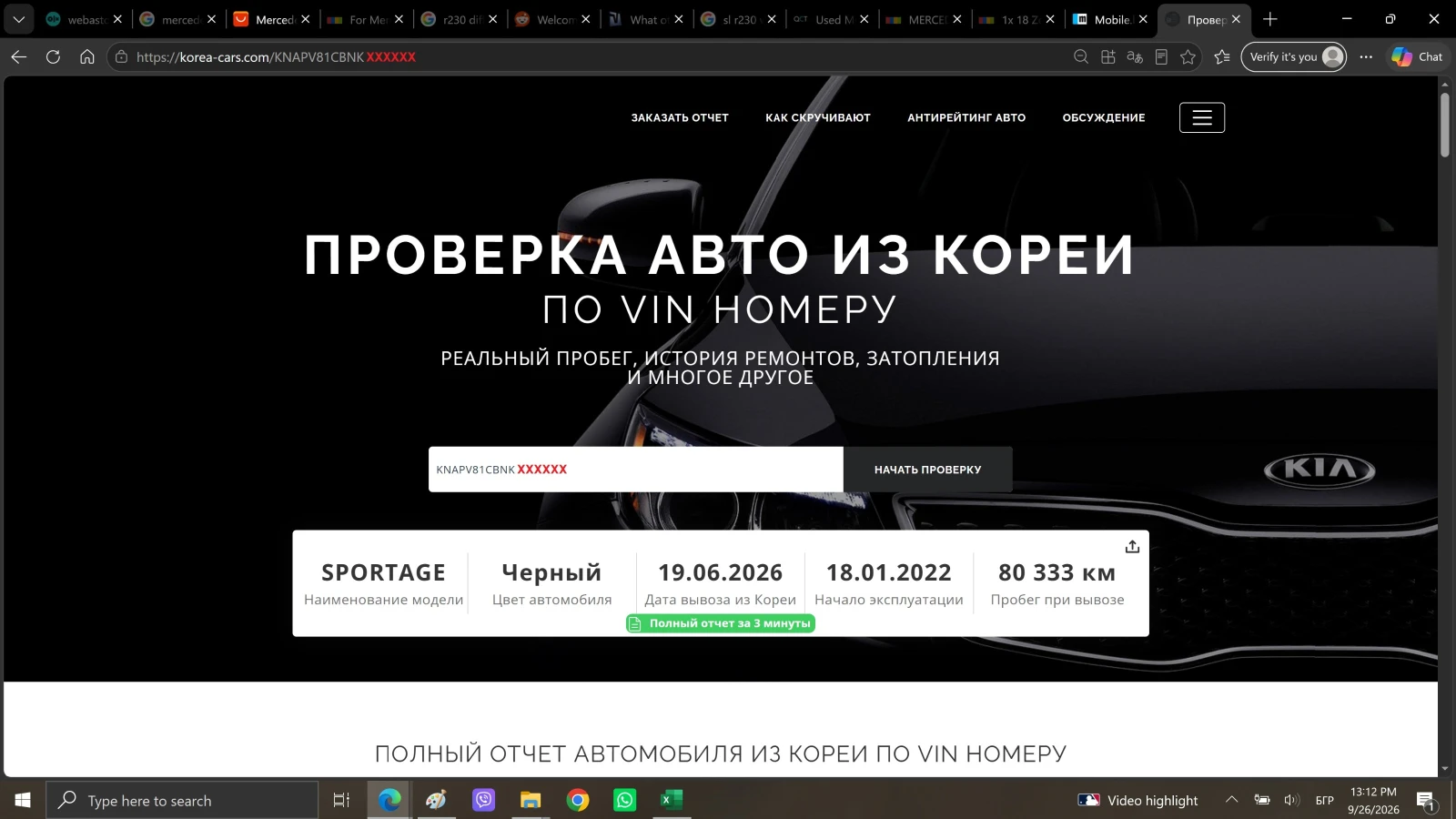1456x819 pixels.
Task: Open КАК СКРУЧИВАЮТ menu link
Action: tap(818, 117)
